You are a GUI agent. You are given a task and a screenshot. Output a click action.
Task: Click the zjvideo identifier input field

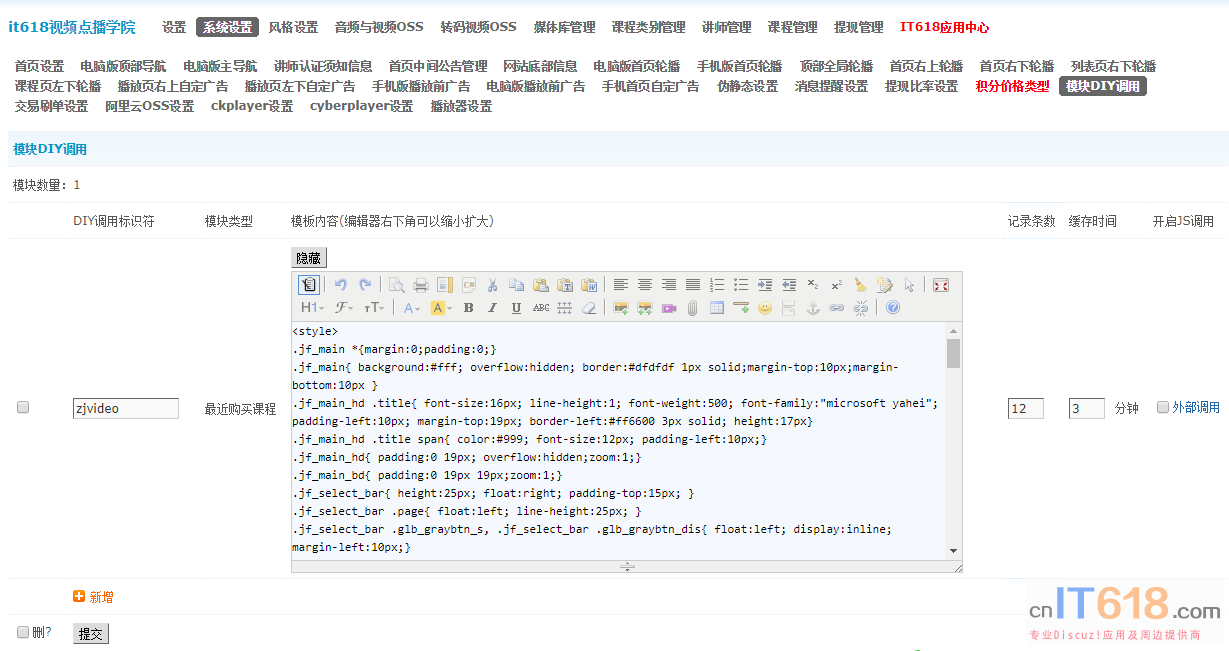(126, 408)
